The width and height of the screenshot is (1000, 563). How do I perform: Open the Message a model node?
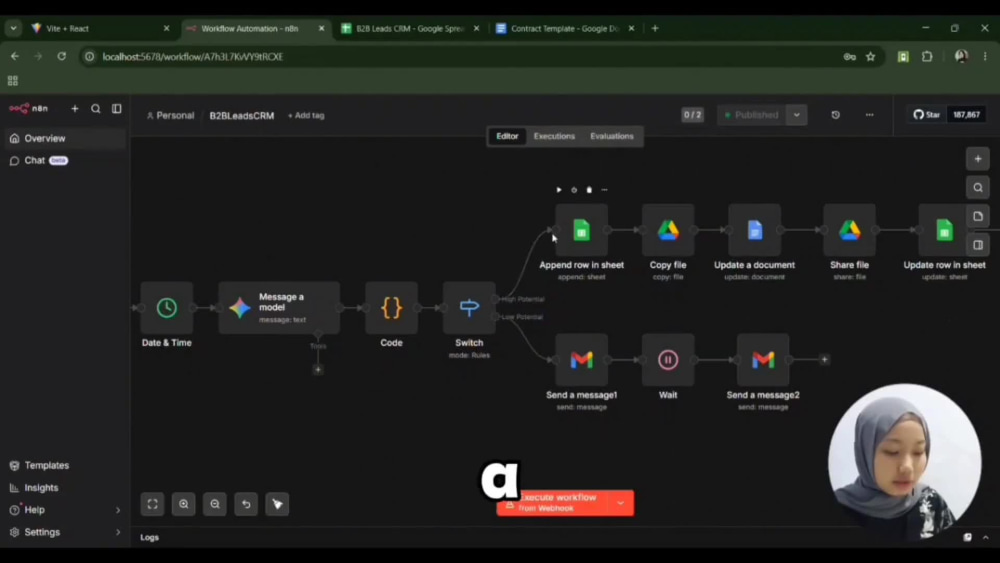point(279,308)
